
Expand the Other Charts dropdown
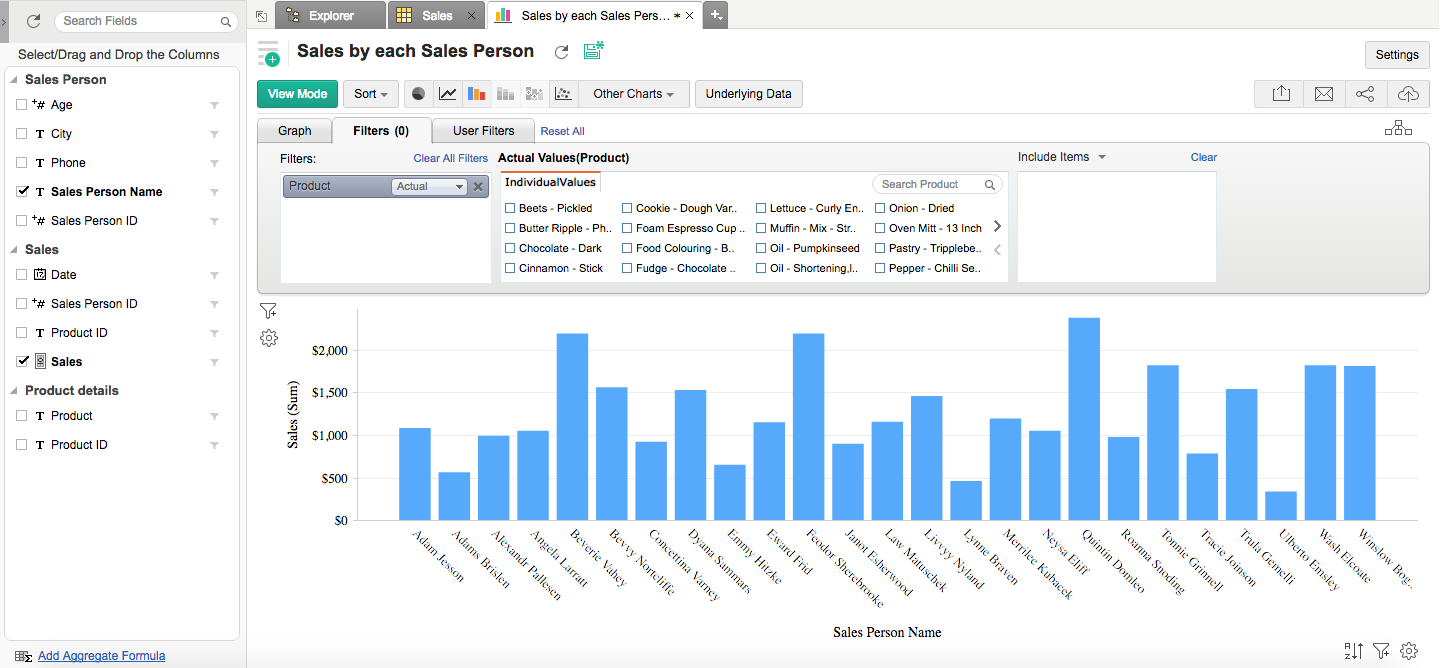point(633,93)
